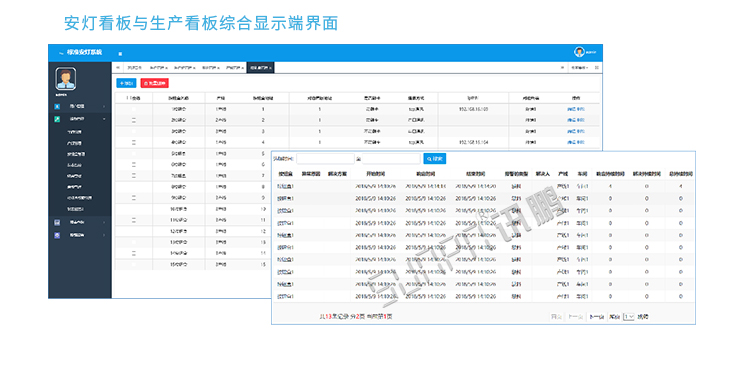Close the active dark tab
The height and width of the screenshot is (374, 750).
[x=271, y=68]
